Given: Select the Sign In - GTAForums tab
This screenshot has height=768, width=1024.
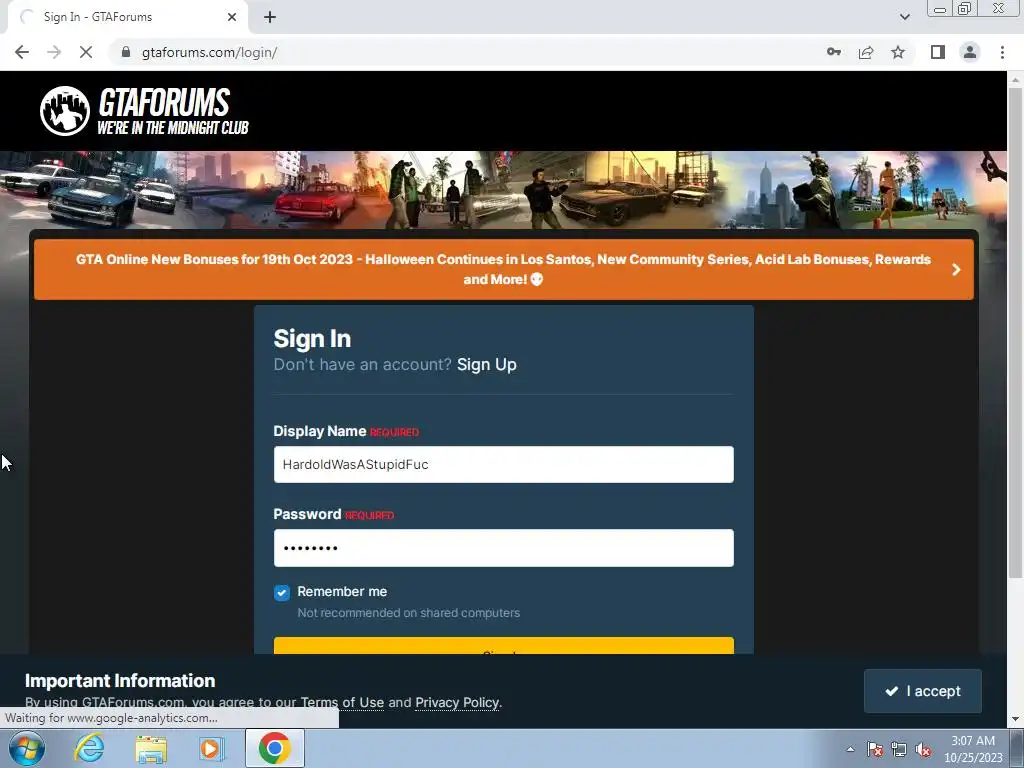Looking at the screenshot, I should pos(127,17).
